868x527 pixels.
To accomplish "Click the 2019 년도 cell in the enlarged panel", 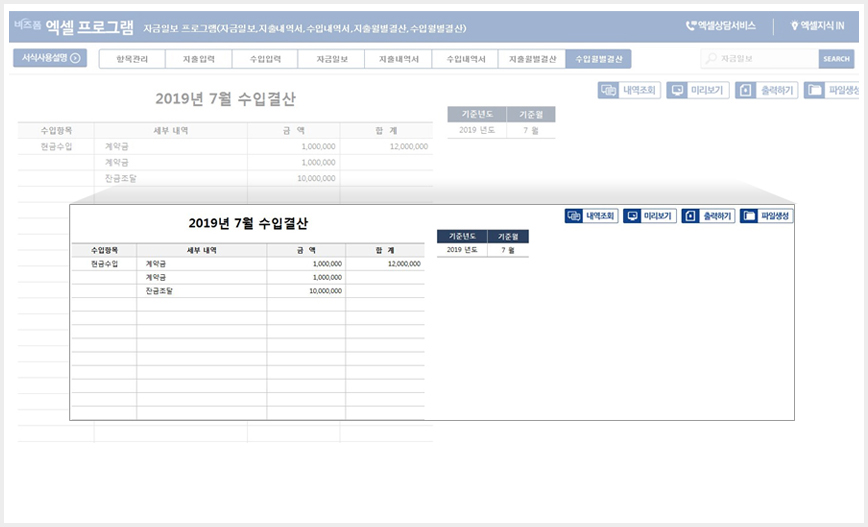I will click(462, 250).
